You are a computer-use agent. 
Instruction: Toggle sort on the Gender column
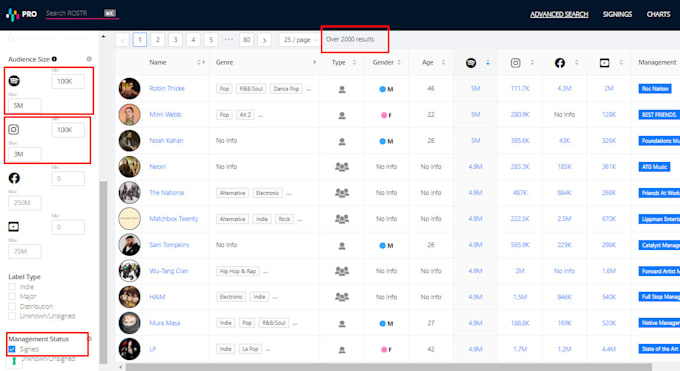click(x=399, y=62)
